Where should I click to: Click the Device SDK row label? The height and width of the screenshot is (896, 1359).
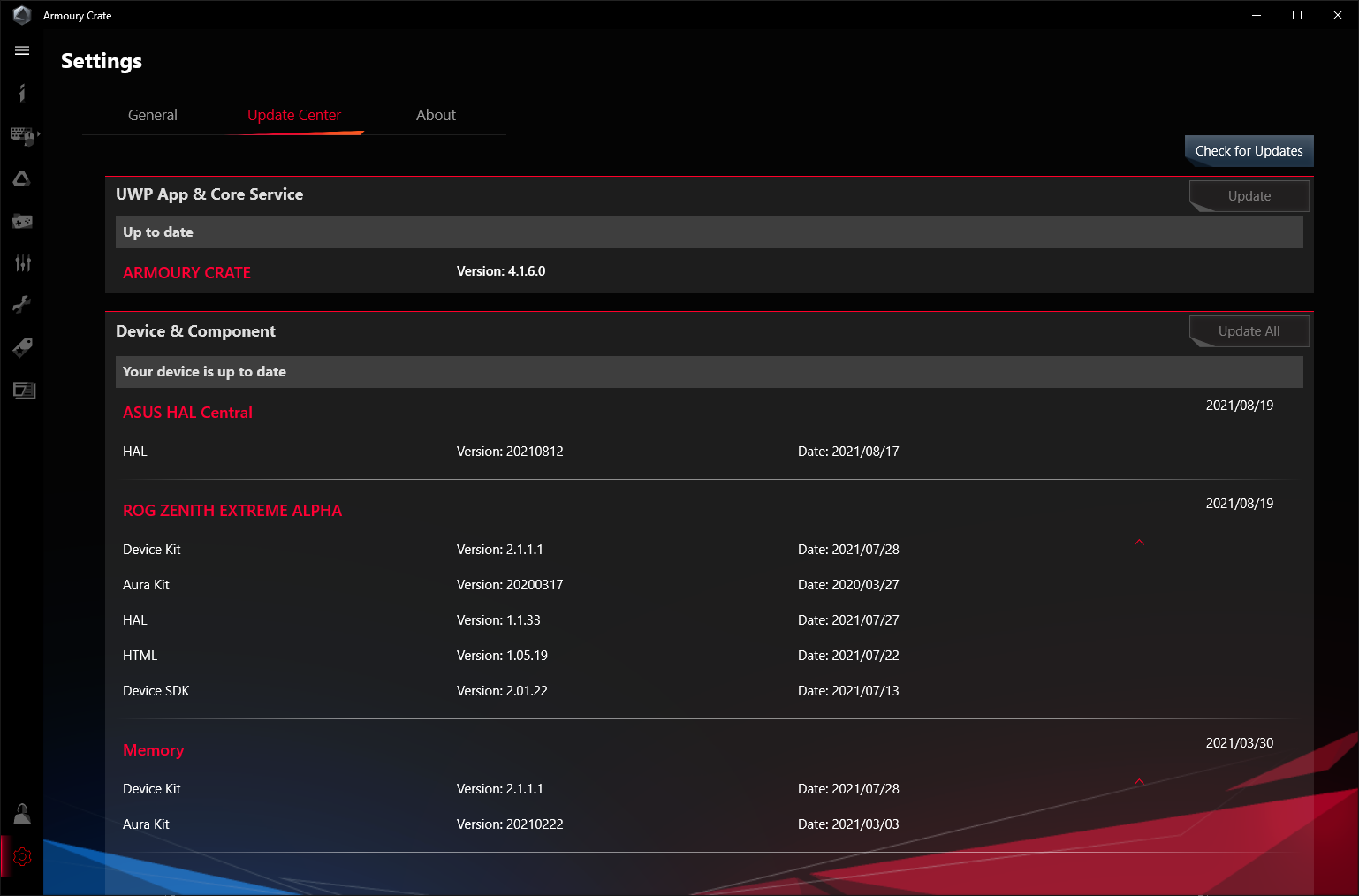pyautogui.click(x=156, y=691)
